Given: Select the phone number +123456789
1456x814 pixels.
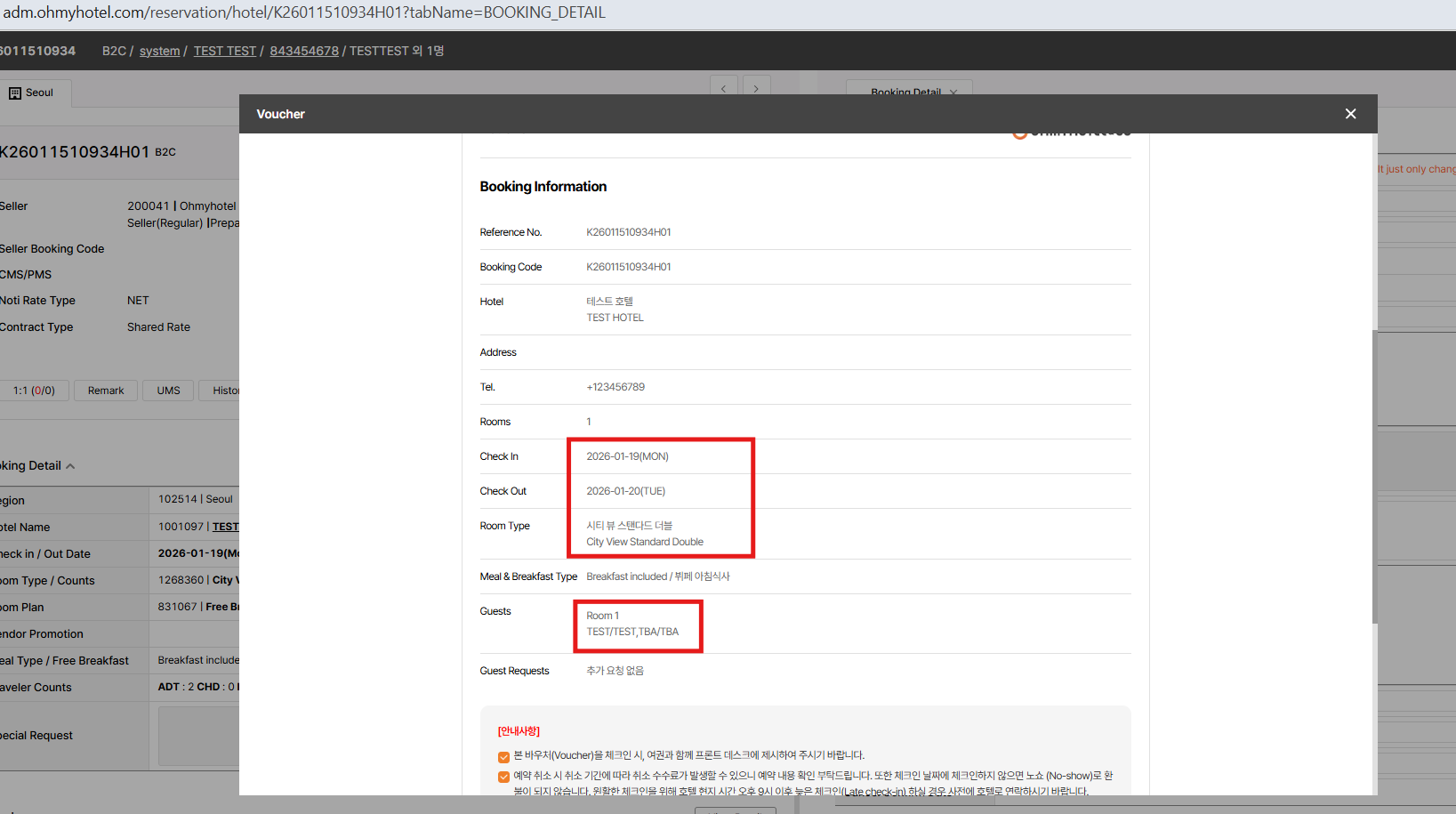Looking at the screenshot, I should pyautogui.click(x=615, y=387).
